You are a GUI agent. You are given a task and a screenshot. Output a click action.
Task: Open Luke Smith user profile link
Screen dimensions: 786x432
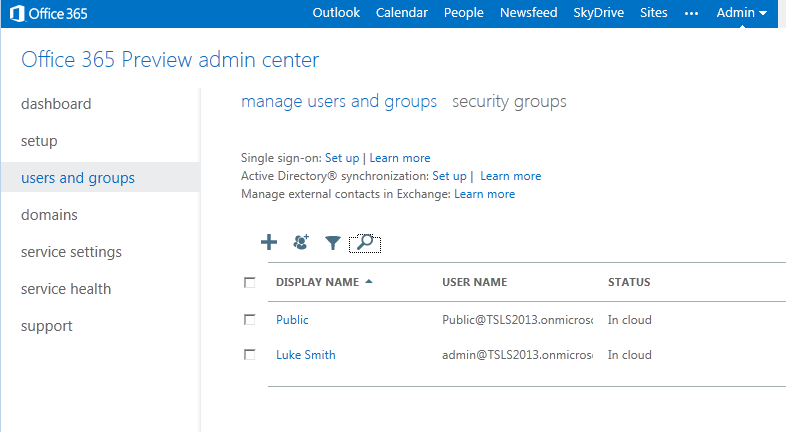306,355
